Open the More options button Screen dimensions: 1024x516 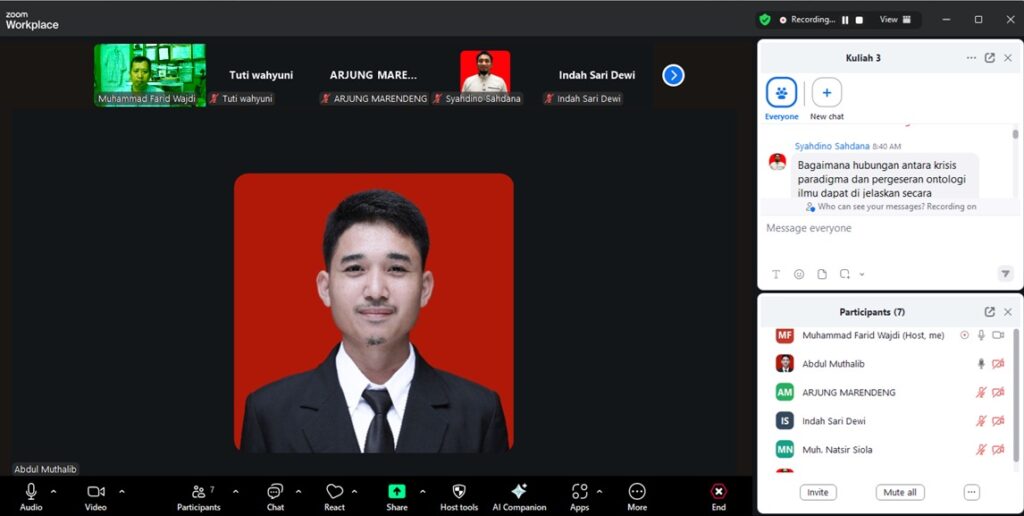tap(637, 497)
